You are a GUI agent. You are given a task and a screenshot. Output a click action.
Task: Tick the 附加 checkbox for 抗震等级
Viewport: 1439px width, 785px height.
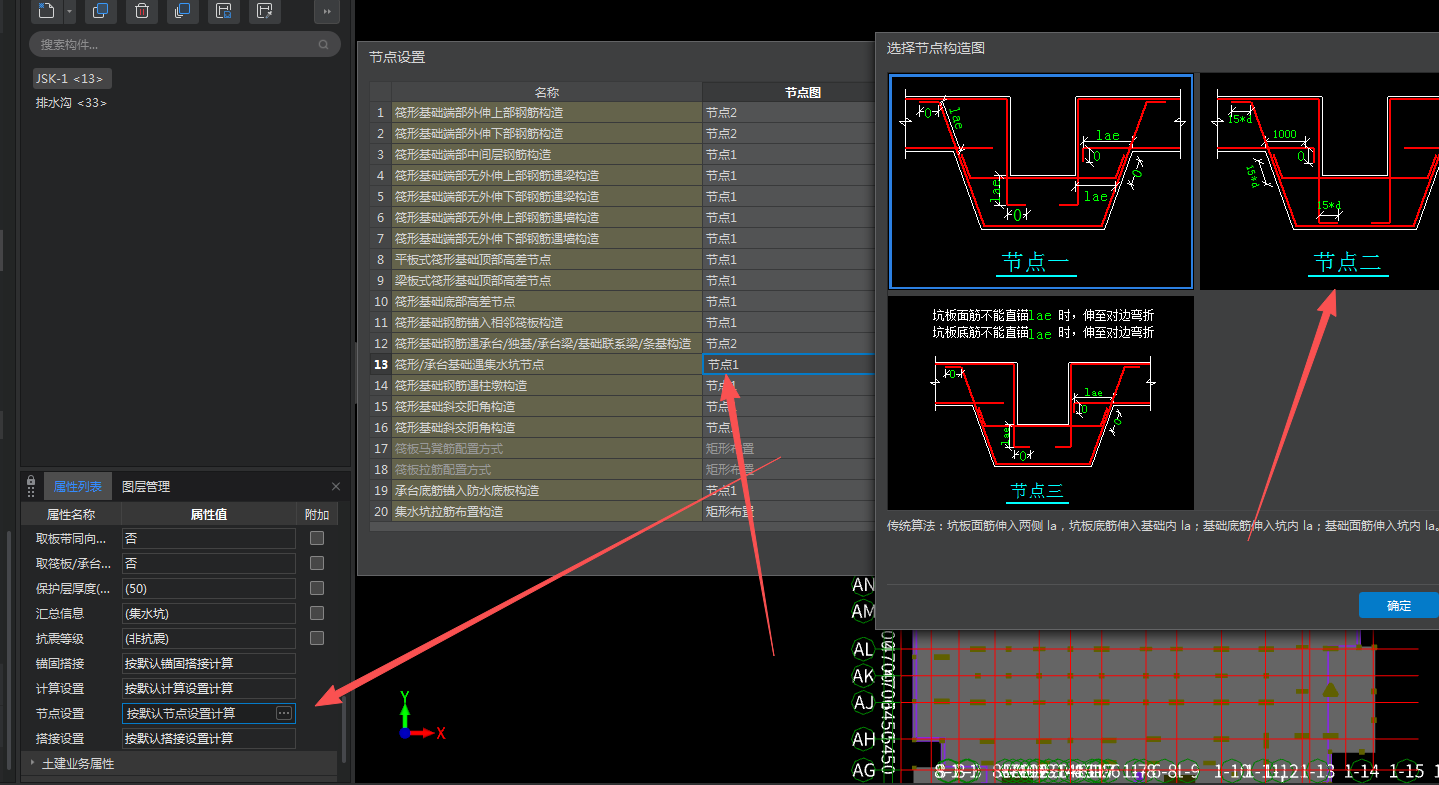click(x=317, y=638)
